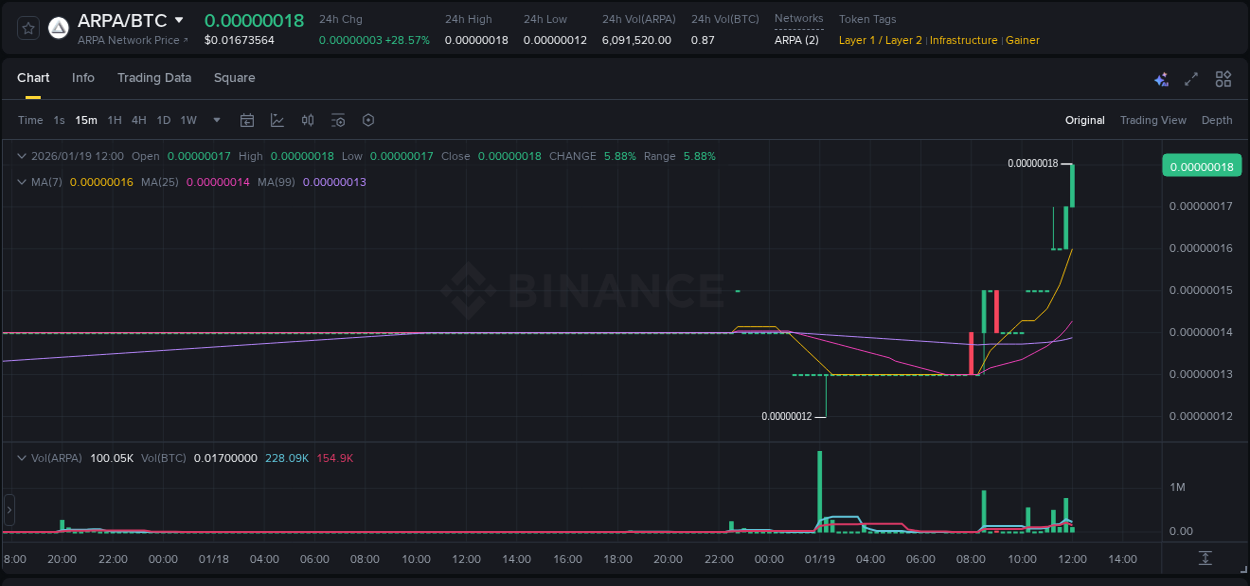Open the Gainer token tag link
Viewport: 1250px width, 586px height.
pos(1022,40)
